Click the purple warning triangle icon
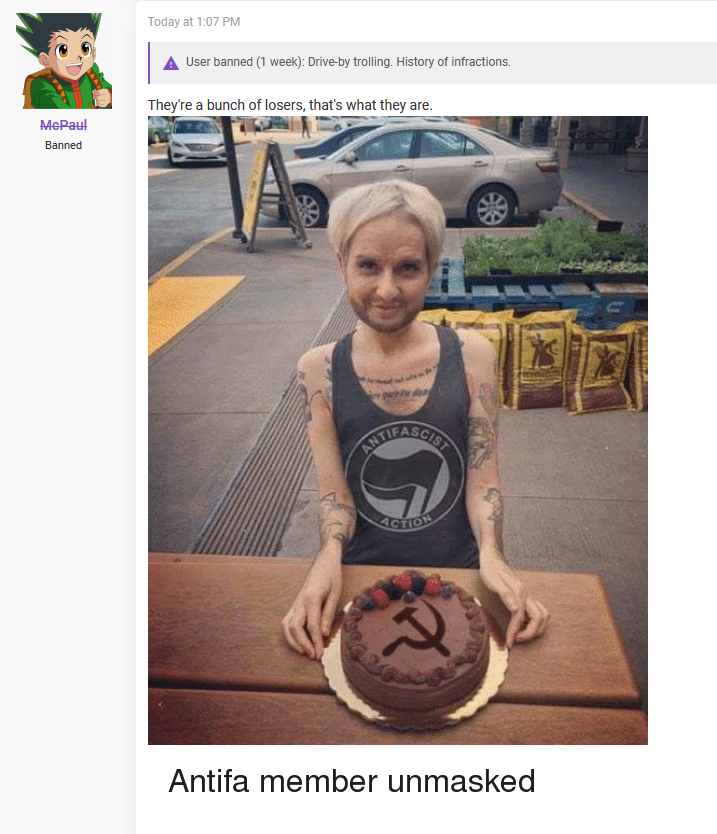The image size is (717, 834). pyautogui.click(x=171, y=63)
